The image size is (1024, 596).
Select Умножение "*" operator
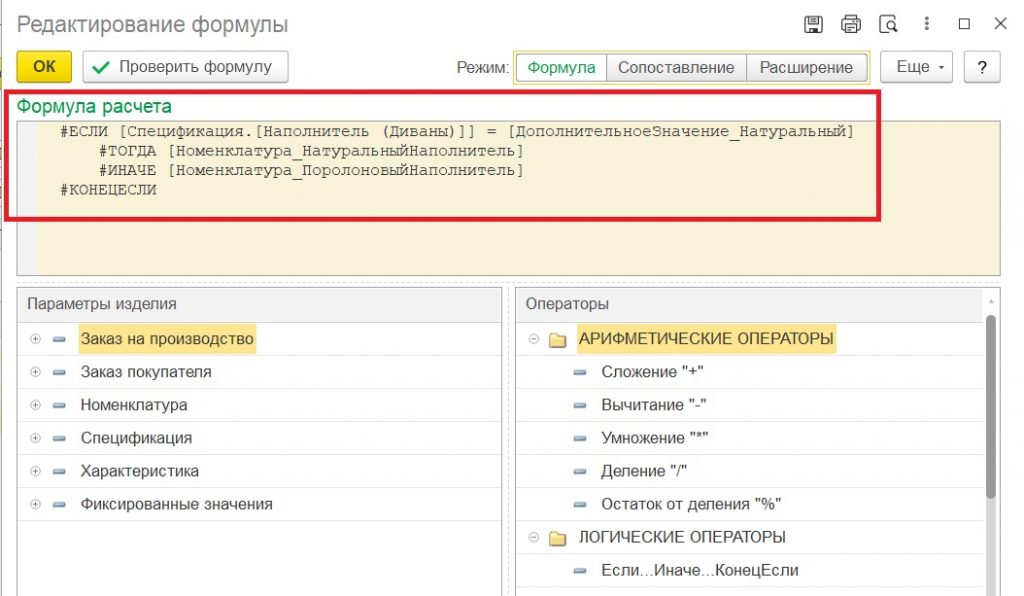[750, 438]
